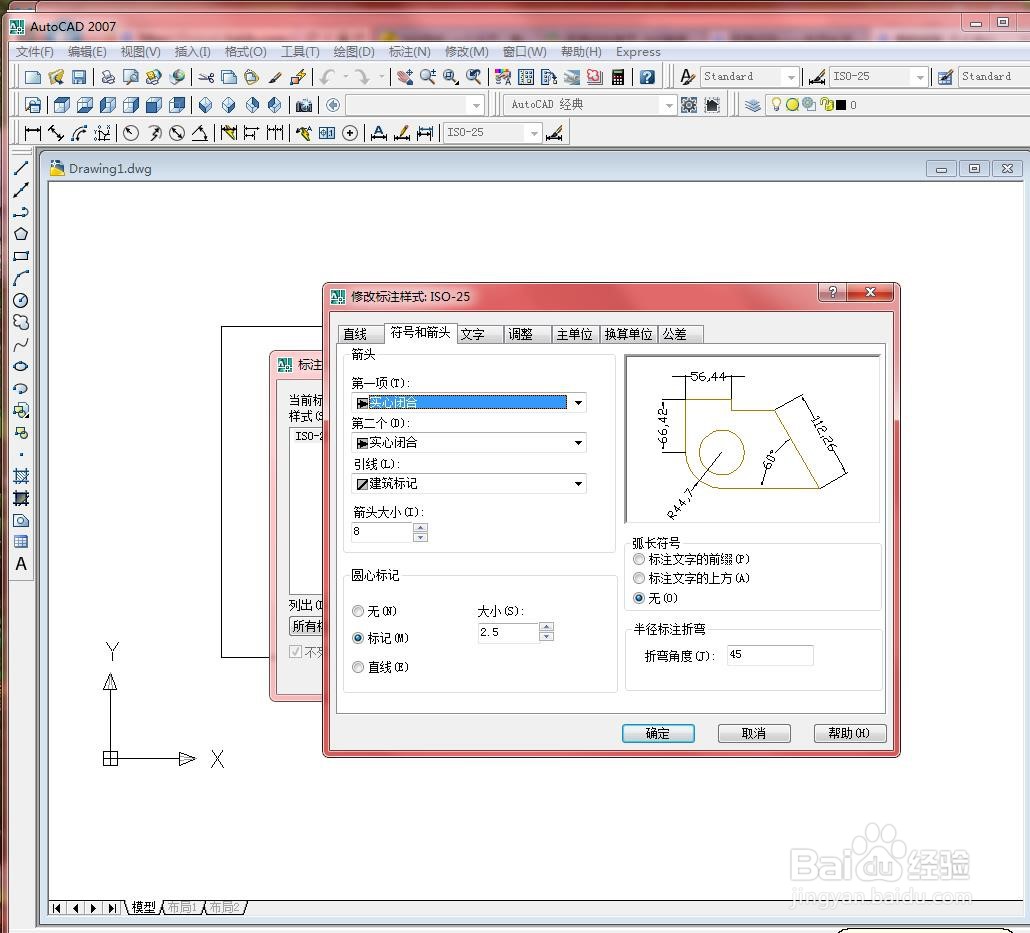
Task: Select the Spline draw tool
Action: 21,344
